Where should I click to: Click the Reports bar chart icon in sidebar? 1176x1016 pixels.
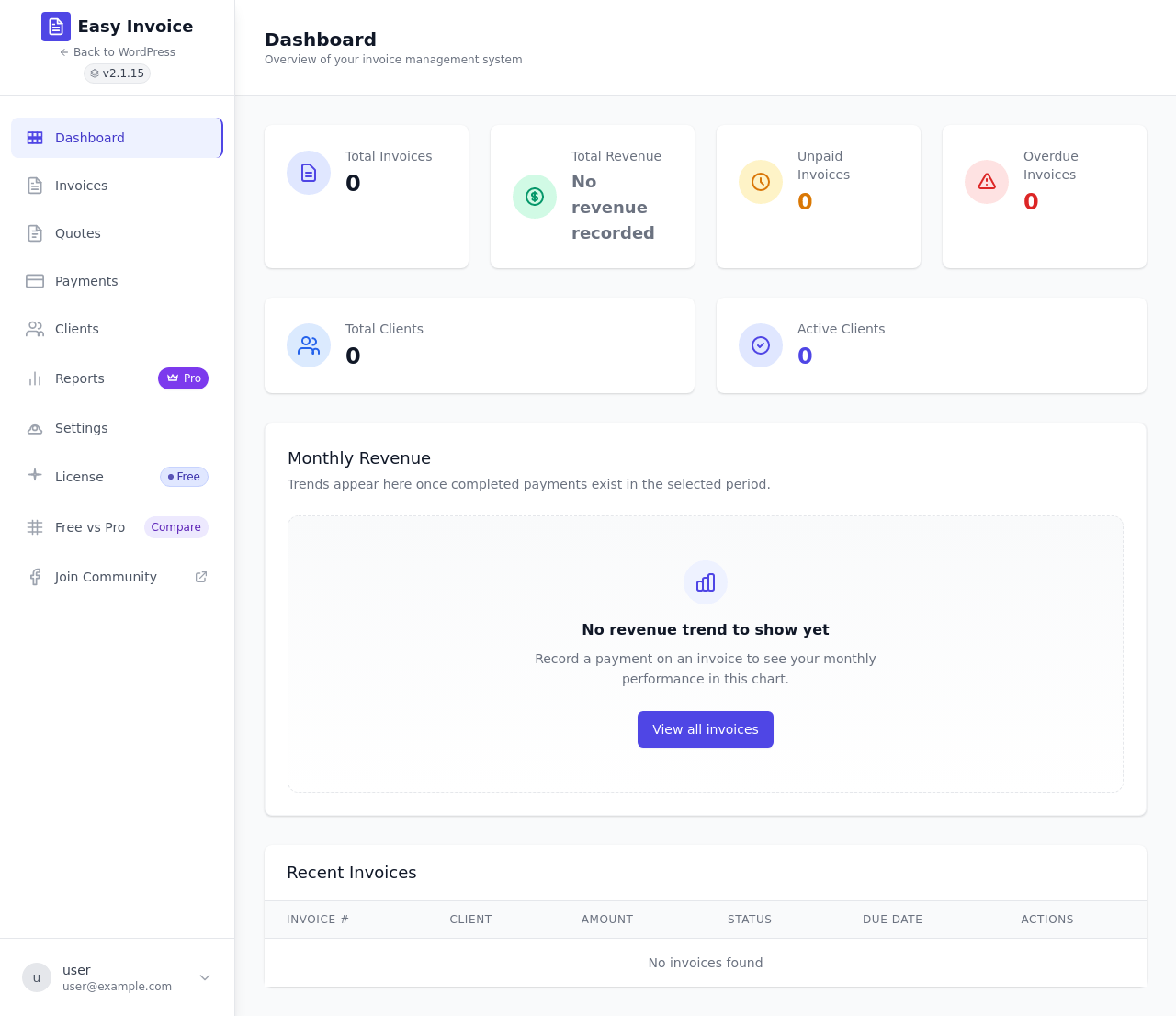(x=35, y=378)
